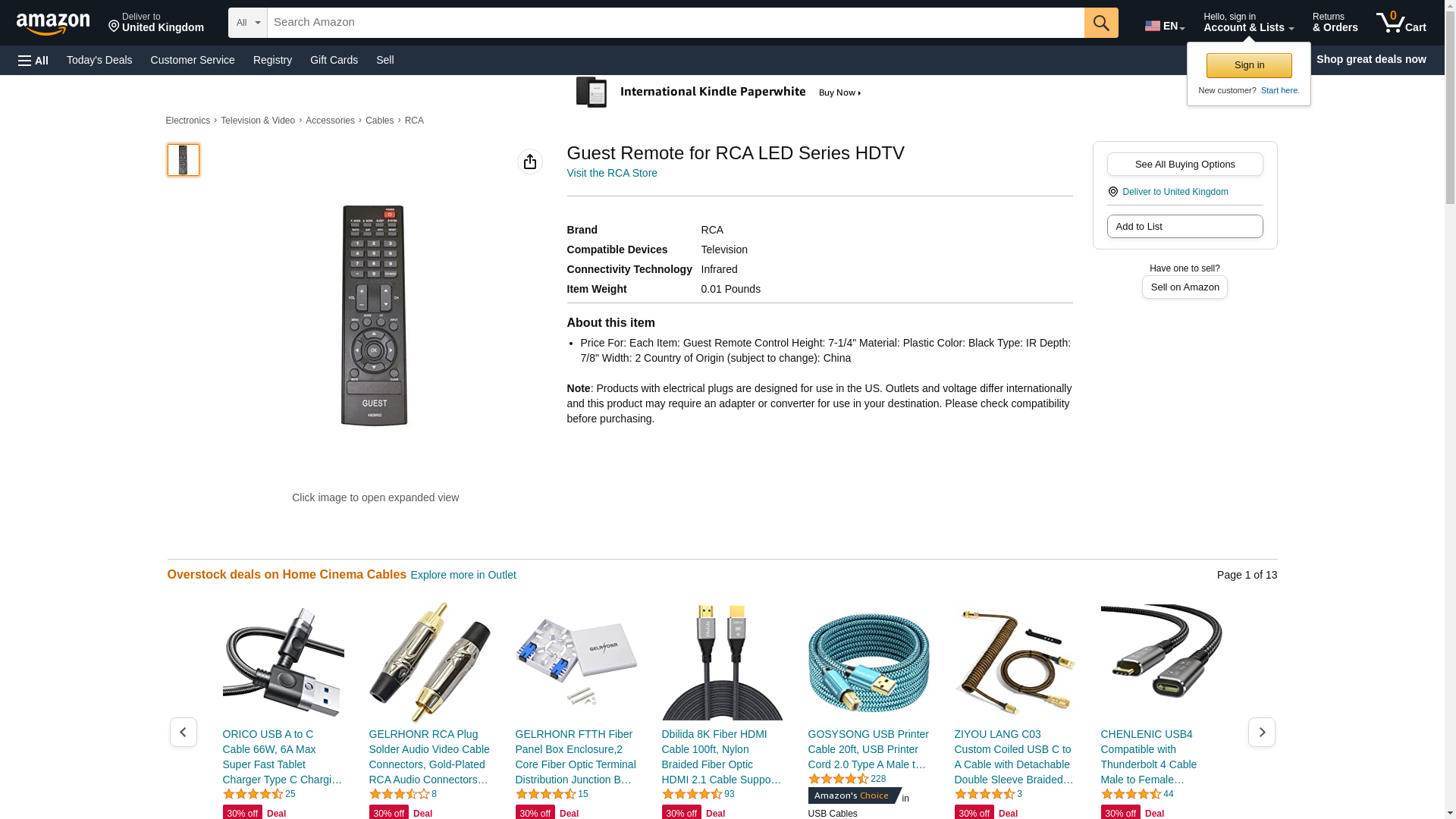Viewport: 1456px width, 819px height.
Task: Open Today's Deals in navigation bar
Action: (x=99, y=60)
